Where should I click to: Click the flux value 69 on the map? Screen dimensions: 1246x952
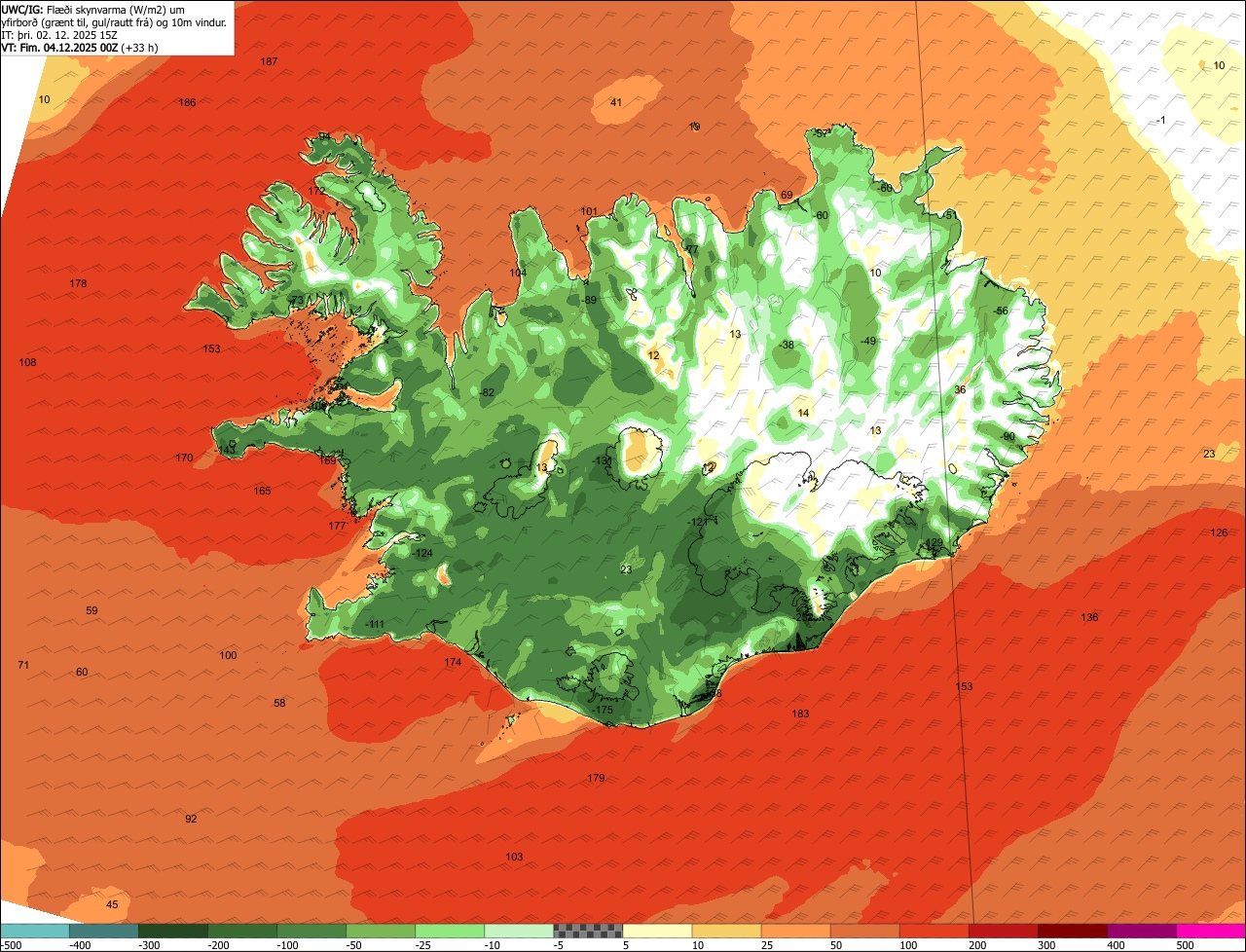(x=787, y=196)
